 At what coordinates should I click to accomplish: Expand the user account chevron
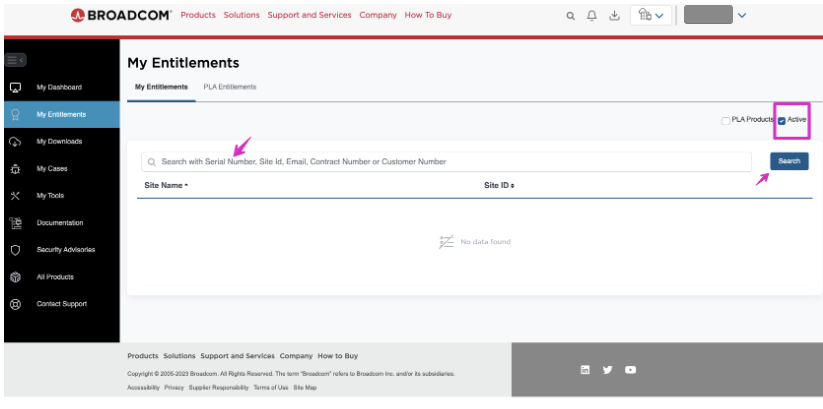tap(742, 15)
